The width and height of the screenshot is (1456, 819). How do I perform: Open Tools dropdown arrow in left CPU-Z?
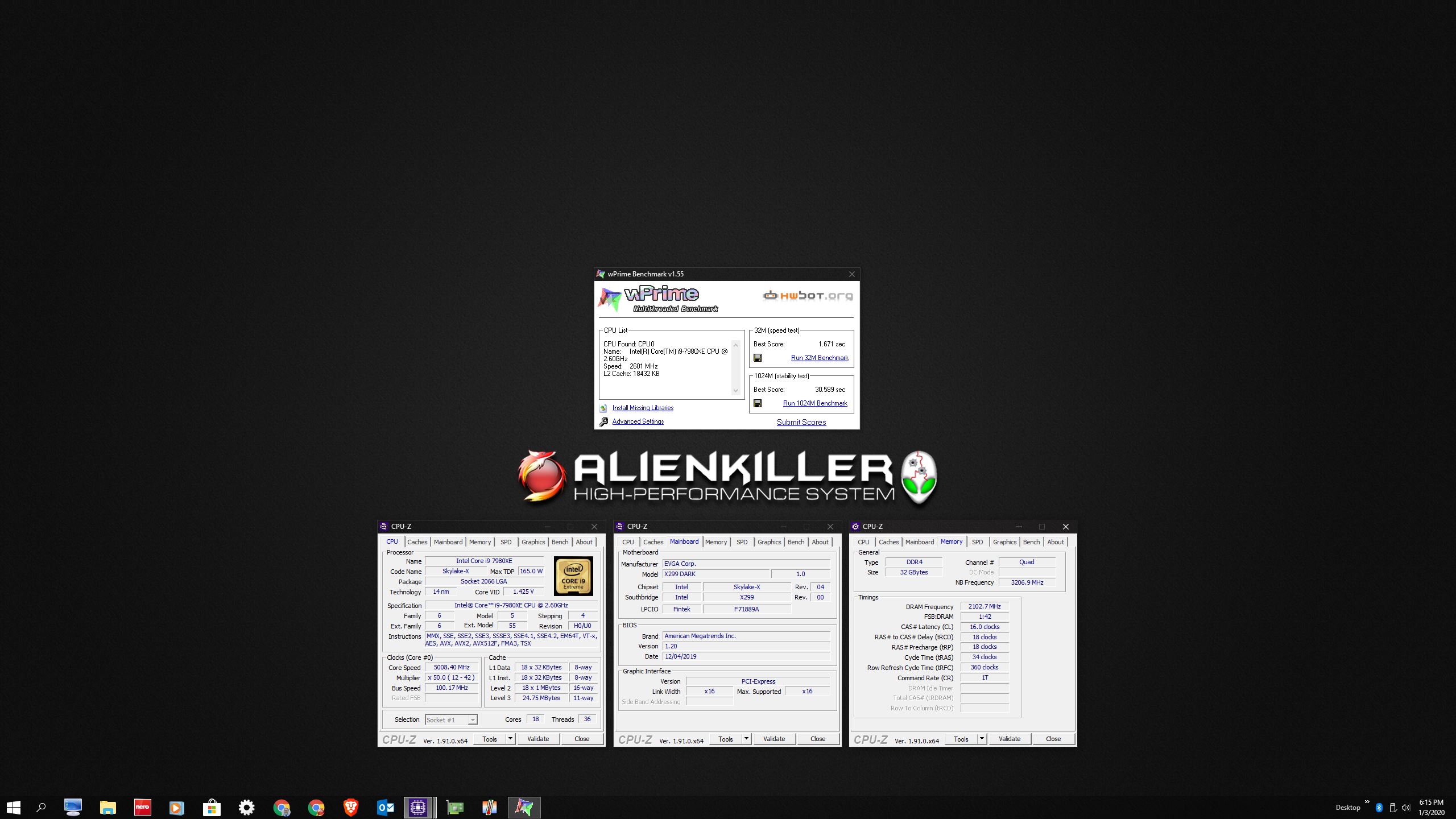click(510, 739)
